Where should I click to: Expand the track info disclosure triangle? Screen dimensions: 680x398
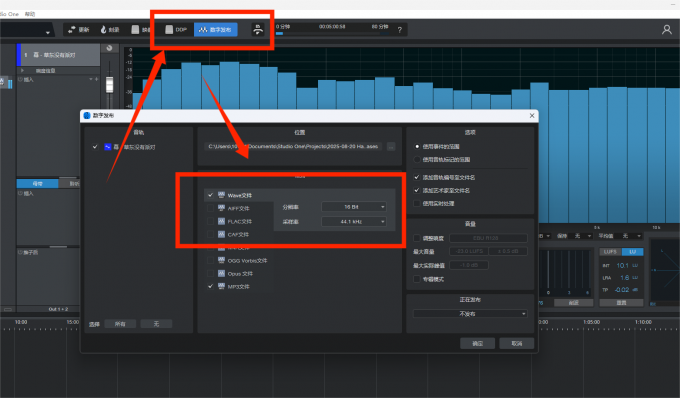[x=23, y=70]
